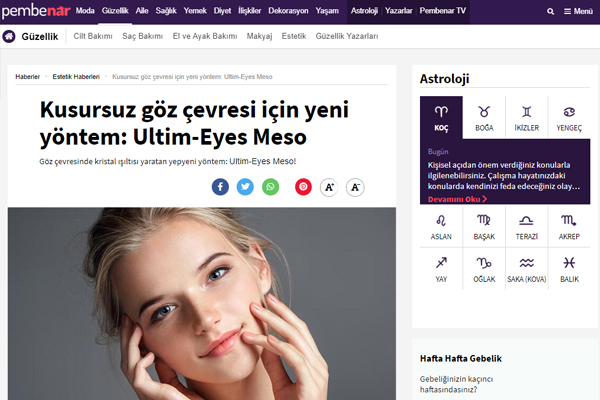Image resolution: width=600 pixels, height=400 pixels.
Task: Click the Devamını Oku link
Action: click(x=454, y=199)
